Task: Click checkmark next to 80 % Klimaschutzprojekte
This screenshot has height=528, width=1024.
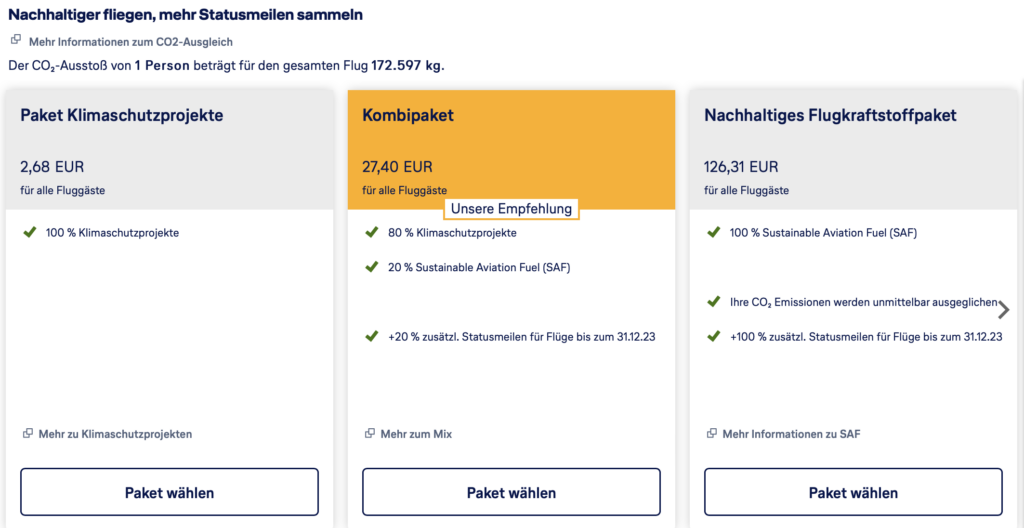Action: [x=371, y=232]
